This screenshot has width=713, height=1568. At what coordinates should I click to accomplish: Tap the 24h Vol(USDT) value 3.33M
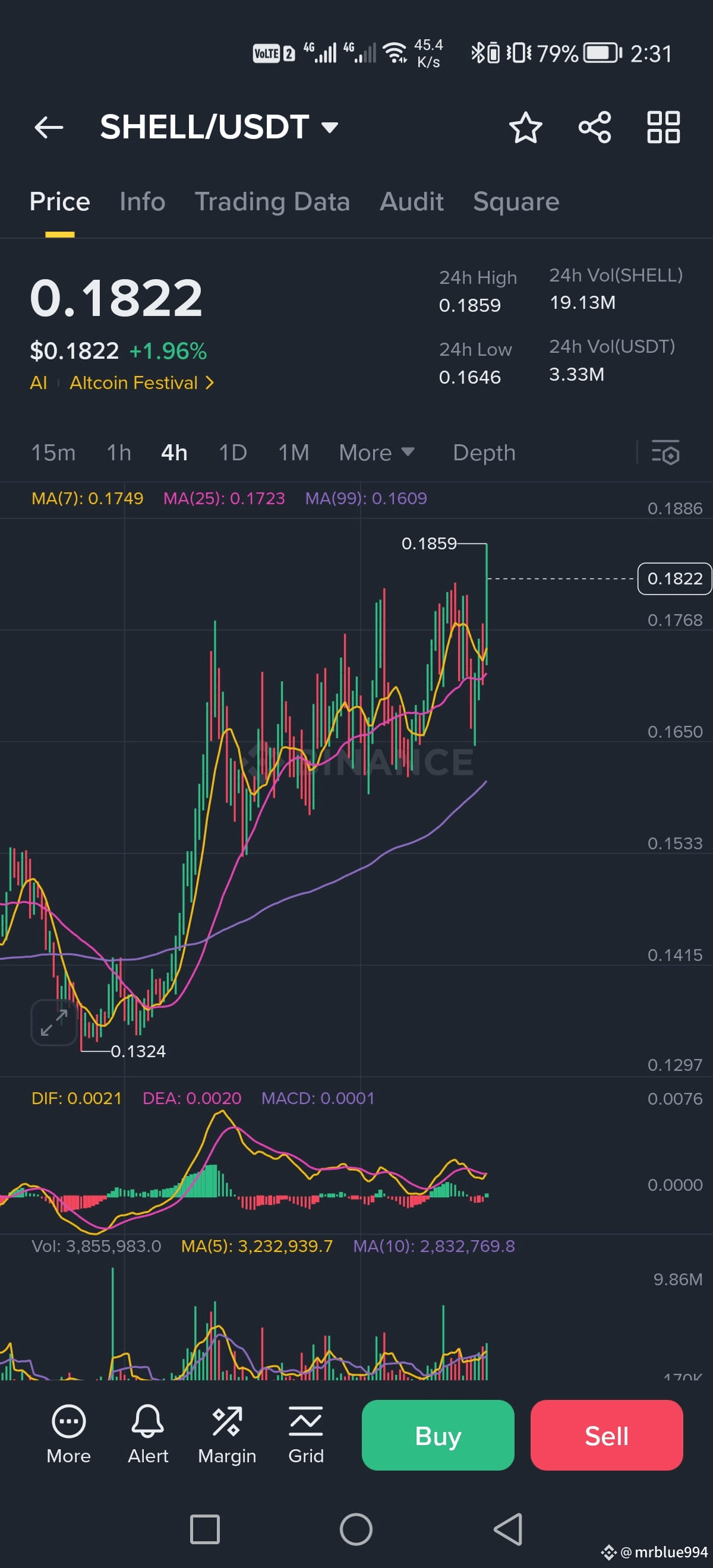click(x=576, y=374)
